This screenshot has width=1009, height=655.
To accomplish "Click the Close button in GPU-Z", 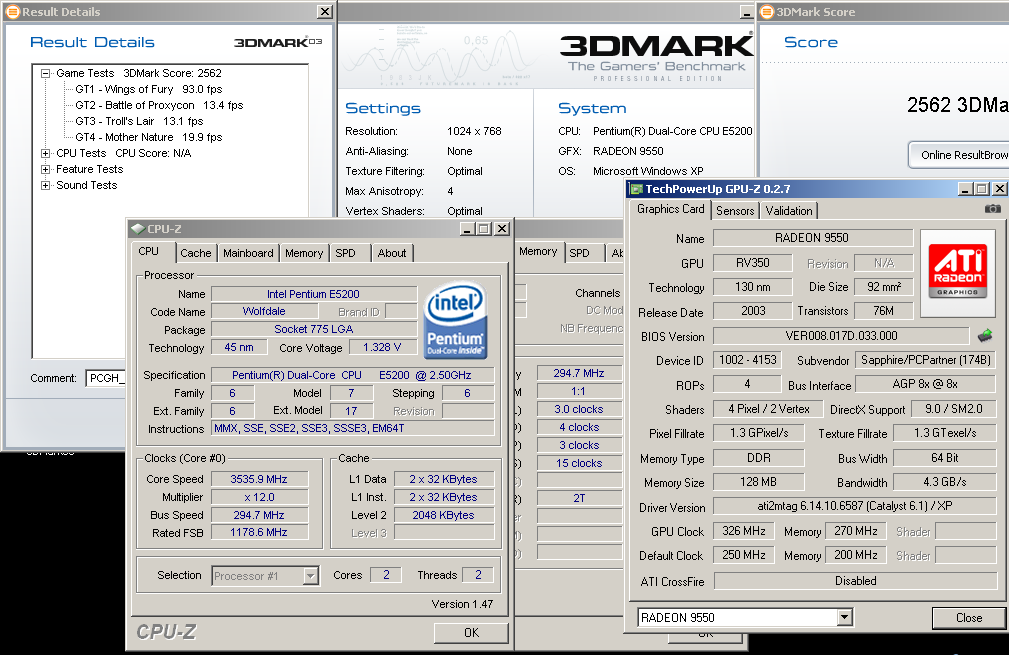I will (968, 618).
